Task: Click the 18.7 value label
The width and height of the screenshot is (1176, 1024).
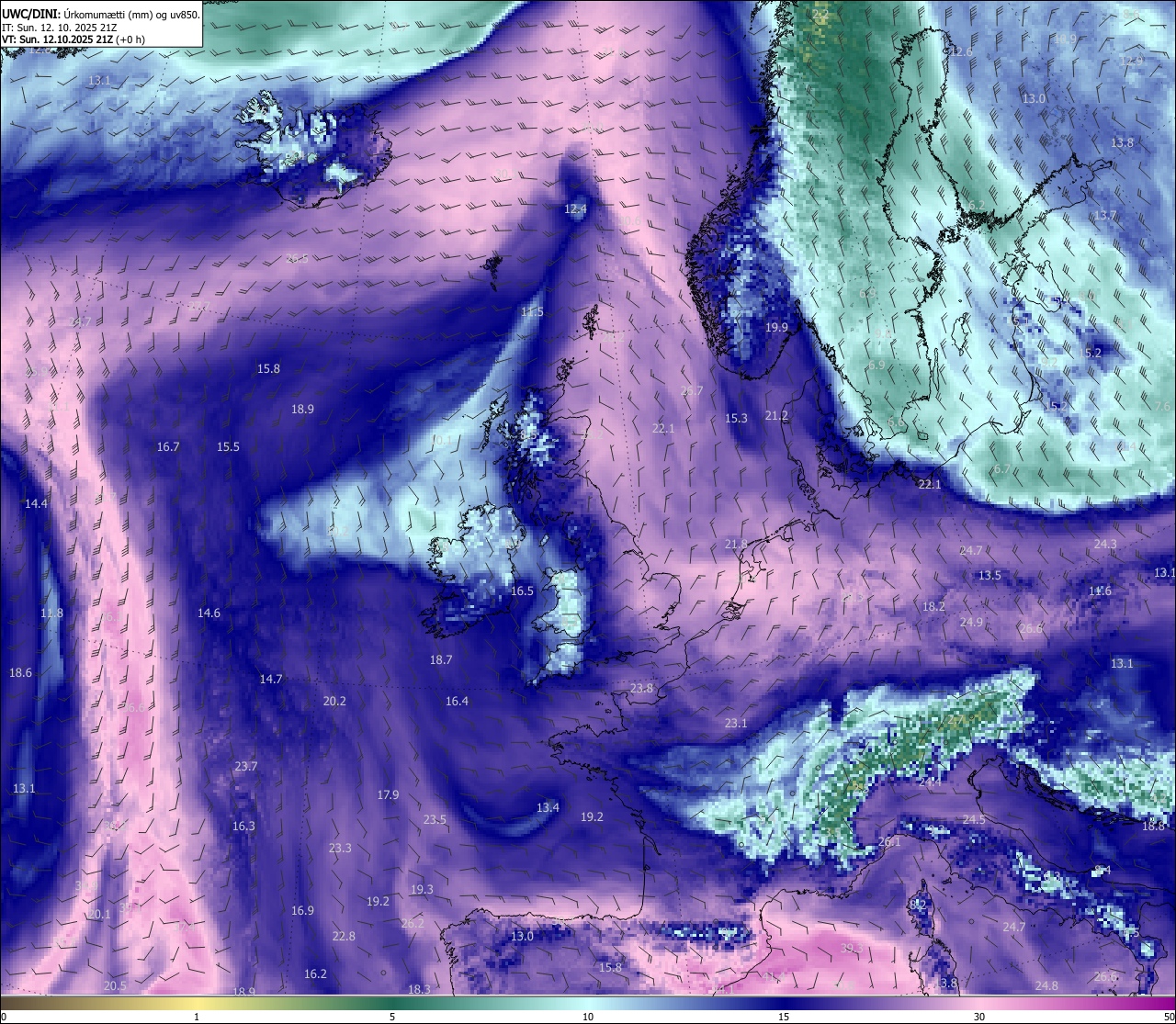Action: click(441, 660)
